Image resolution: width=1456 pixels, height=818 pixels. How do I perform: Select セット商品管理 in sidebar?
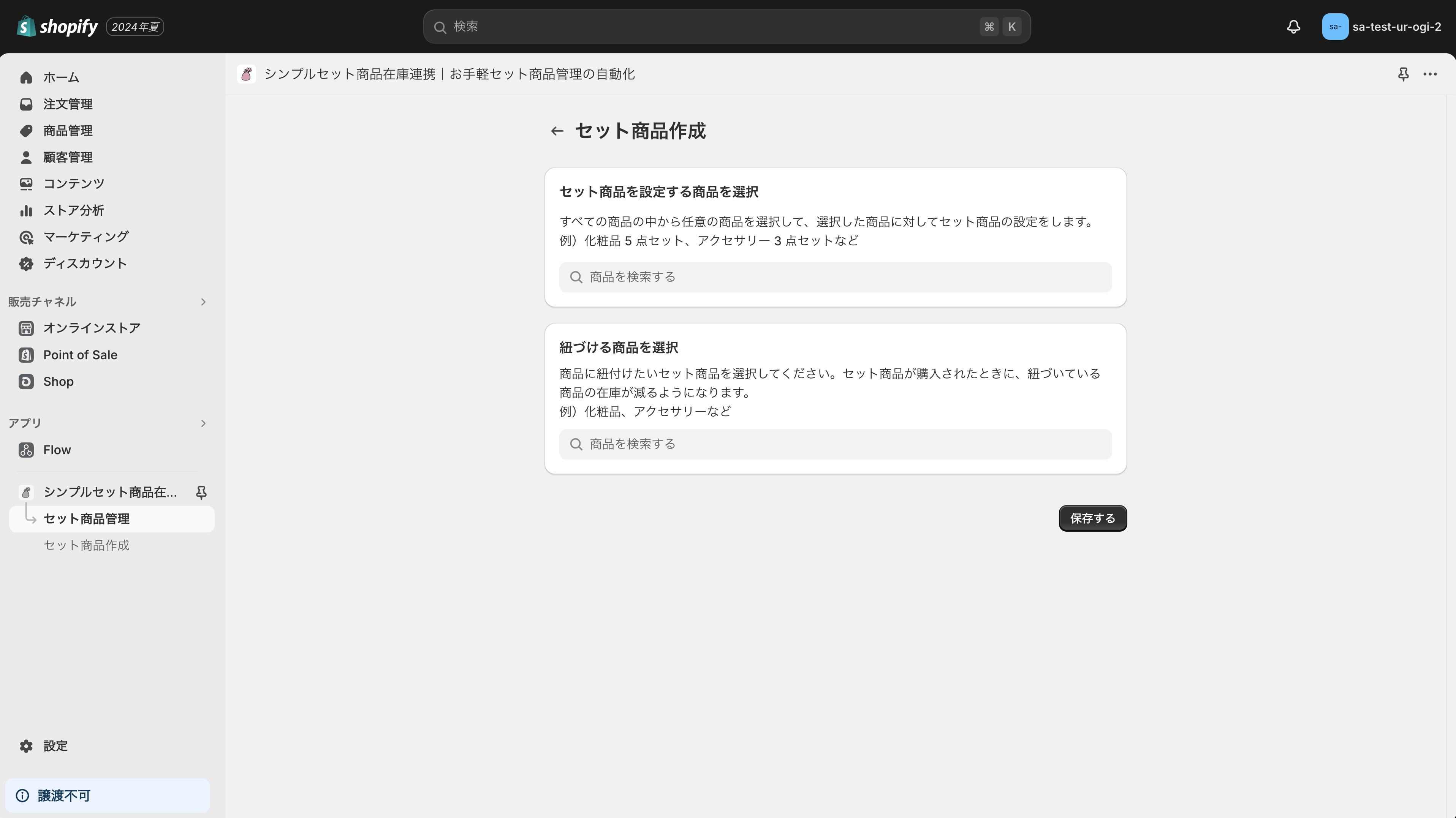pos(87,519)
